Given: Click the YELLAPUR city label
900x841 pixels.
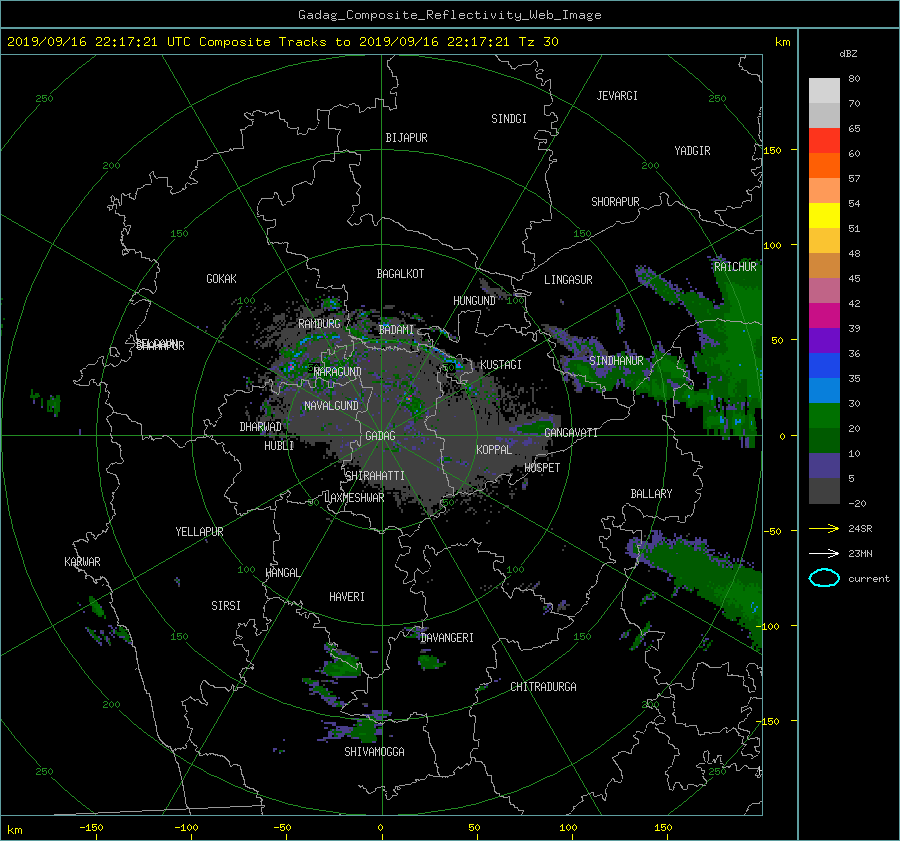Looking at the screenshot, I should coord(199,532).
